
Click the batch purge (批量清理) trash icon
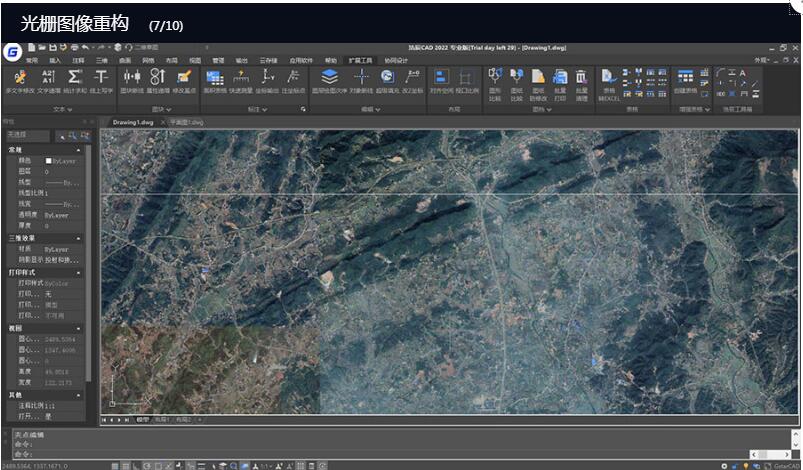point(582,79)
